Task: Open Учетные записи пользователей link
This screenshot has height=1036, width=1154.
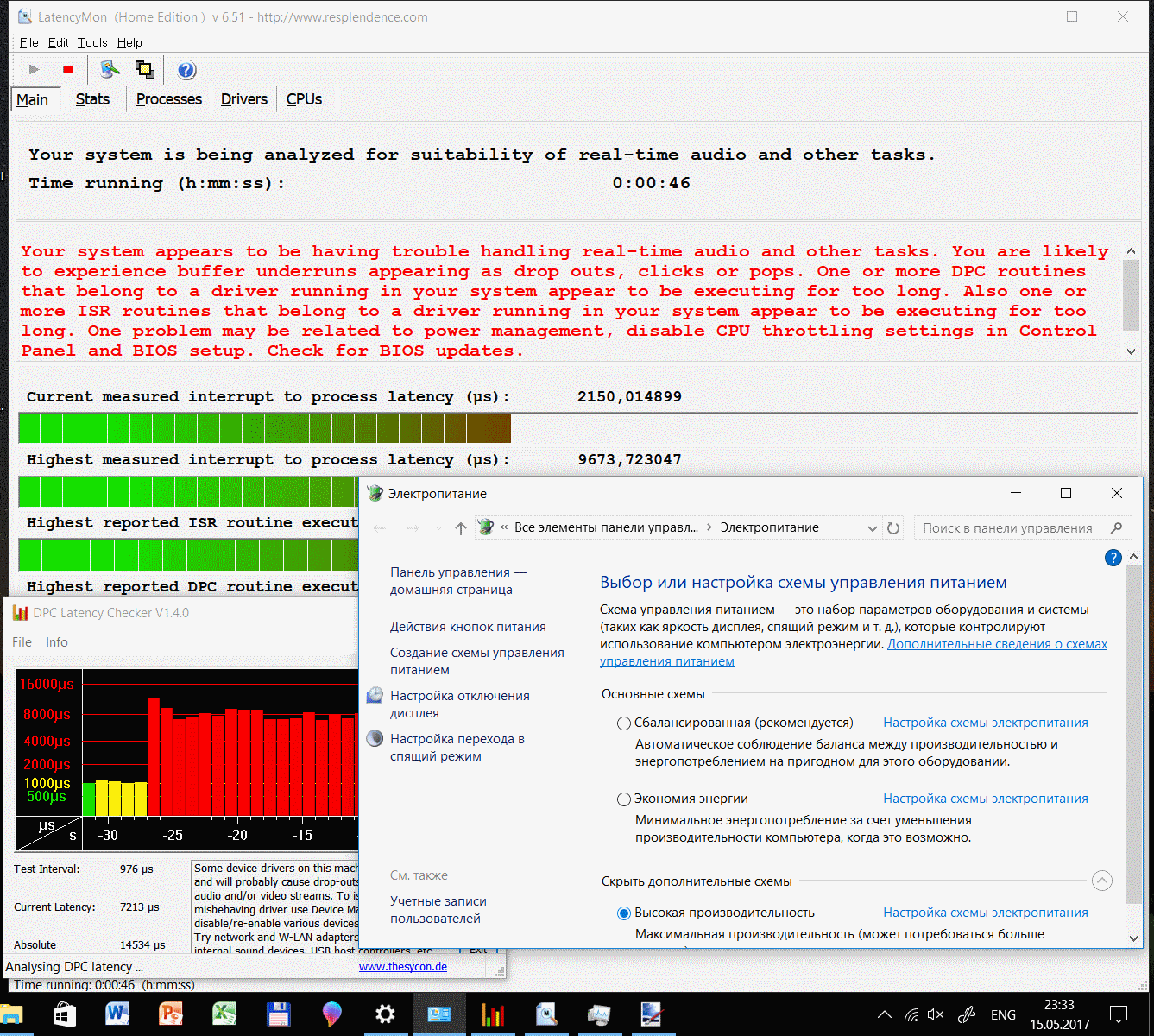Action: click(x=438, y=910)
